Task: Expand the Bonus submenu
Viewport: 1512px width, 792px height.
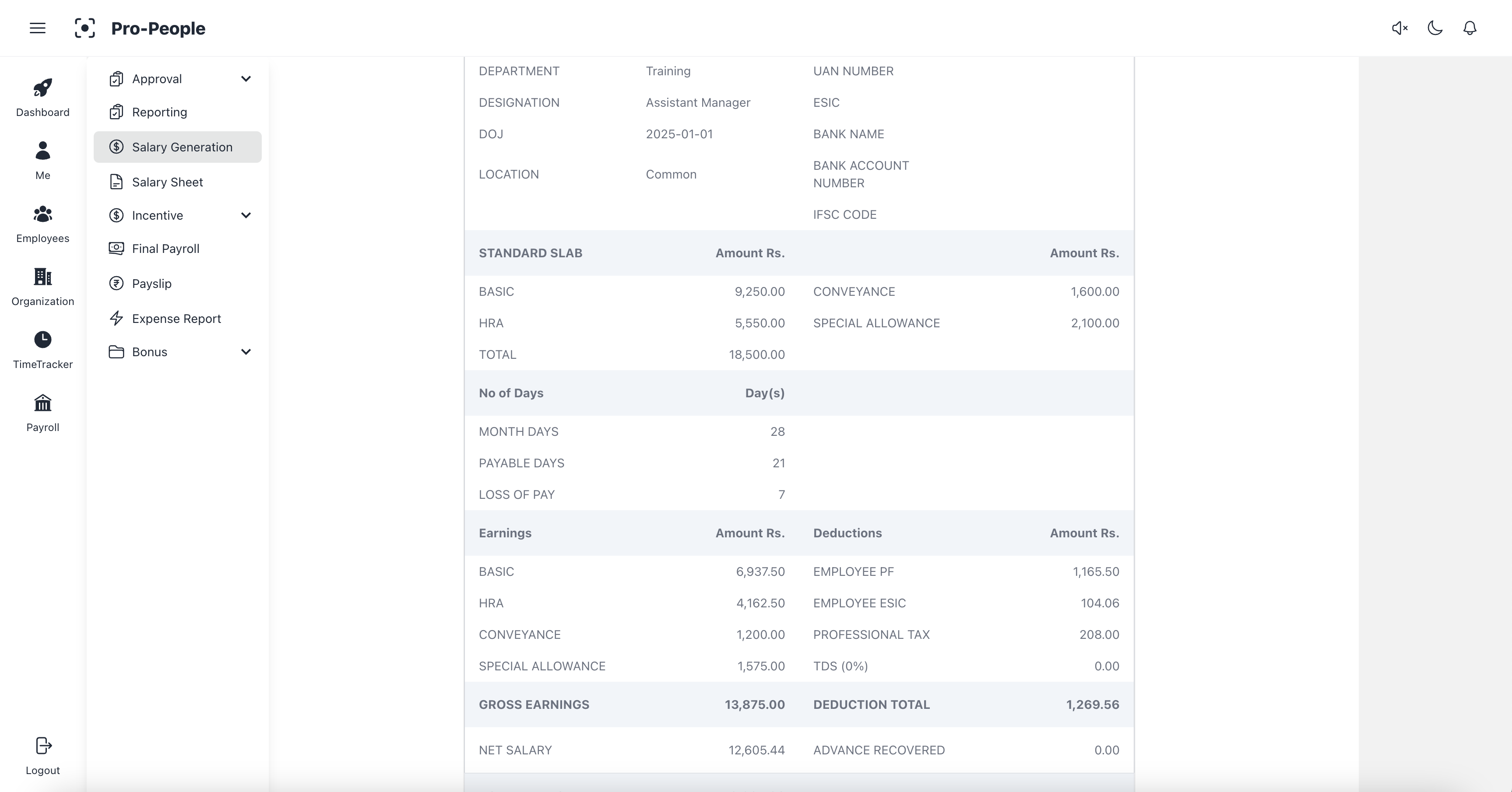Action: [x=246, y=352]
